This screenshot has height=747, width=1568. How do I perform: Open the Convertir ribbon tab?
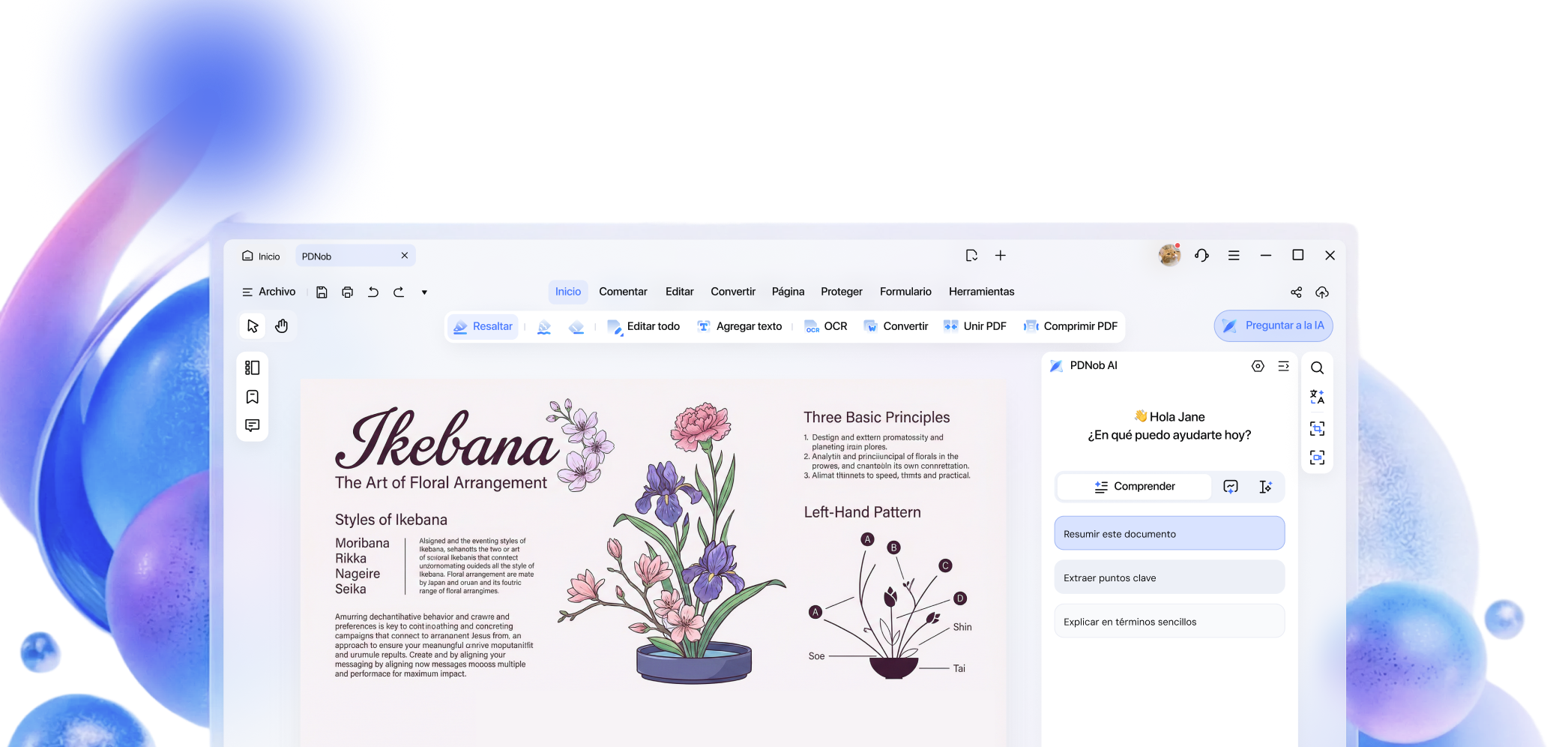pyautogui.click(x=733, y=292)
